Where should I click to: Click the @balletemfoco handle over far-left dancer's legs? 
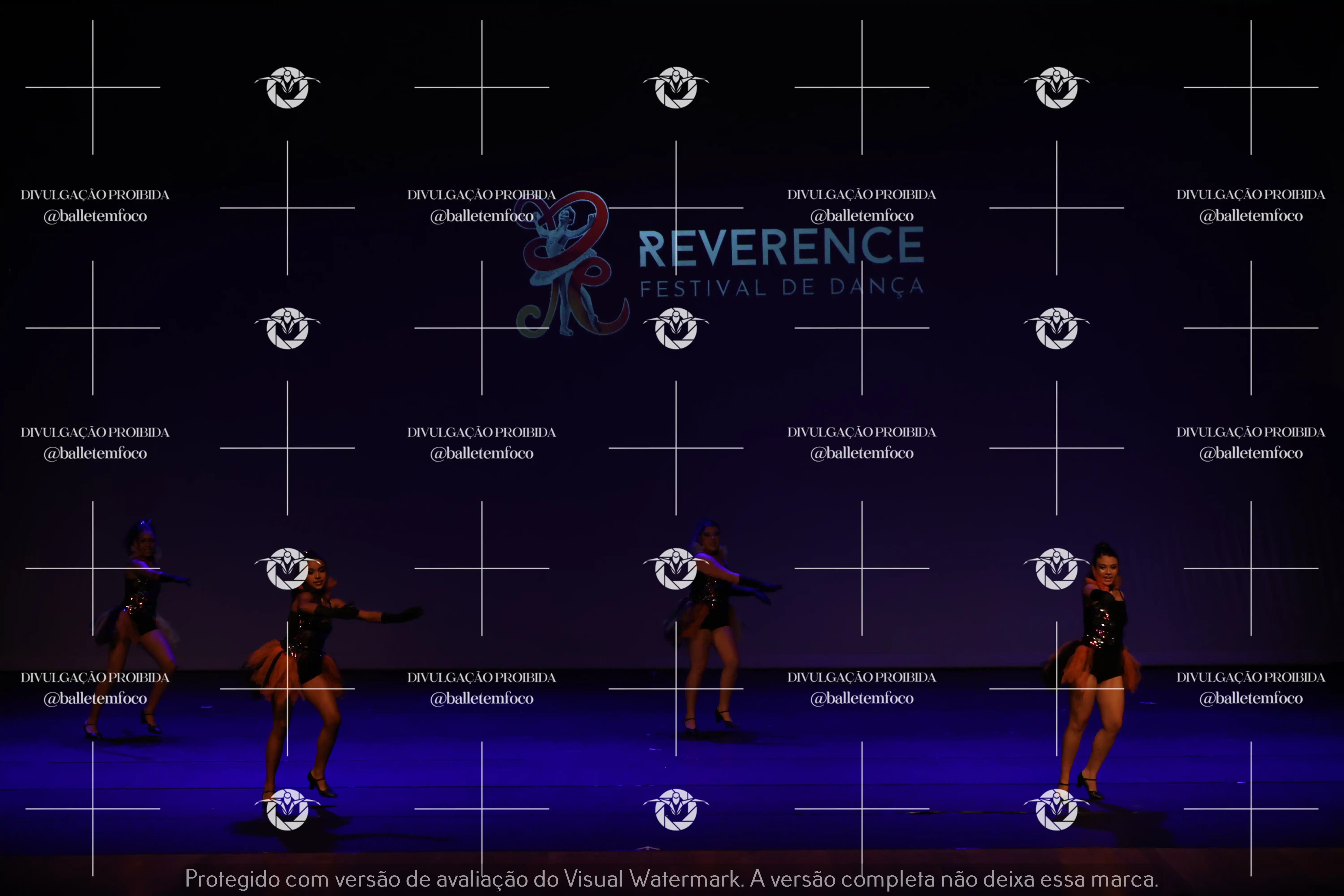(x=95, y=698)
